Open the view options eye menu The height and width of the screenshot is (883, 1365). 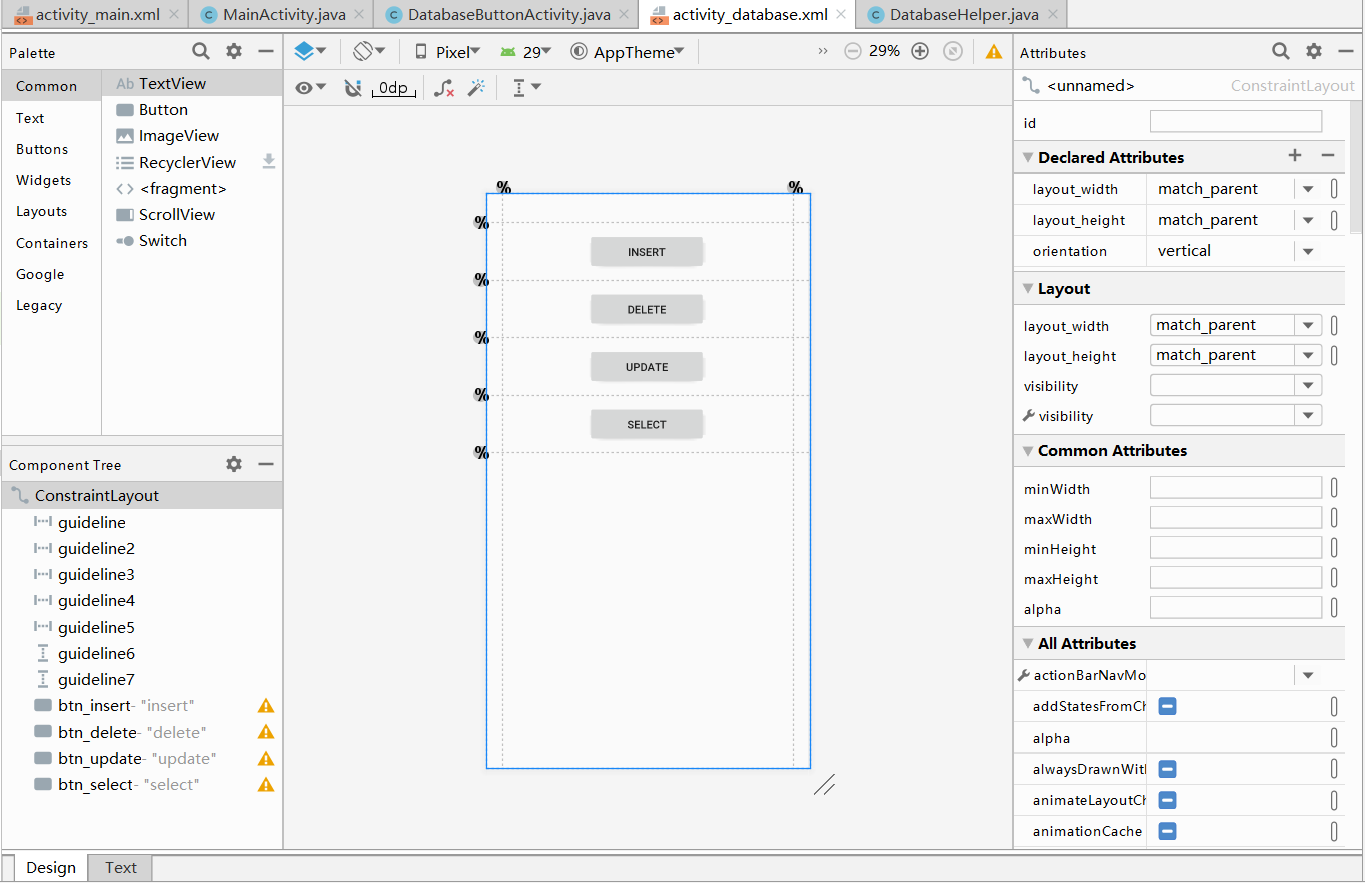[x=311, y=88]
